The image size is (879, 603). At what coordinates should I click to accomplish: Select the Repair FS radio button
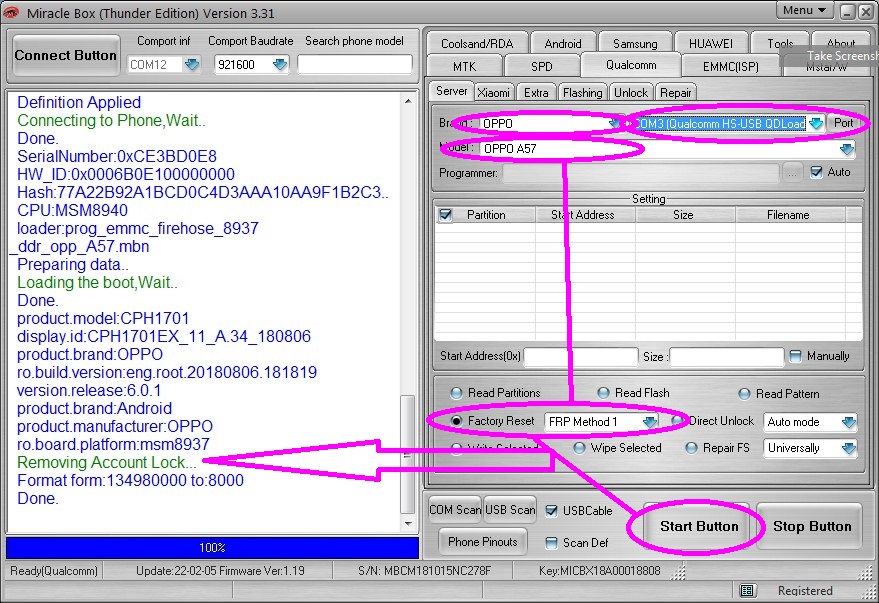(x=691, y=448)
